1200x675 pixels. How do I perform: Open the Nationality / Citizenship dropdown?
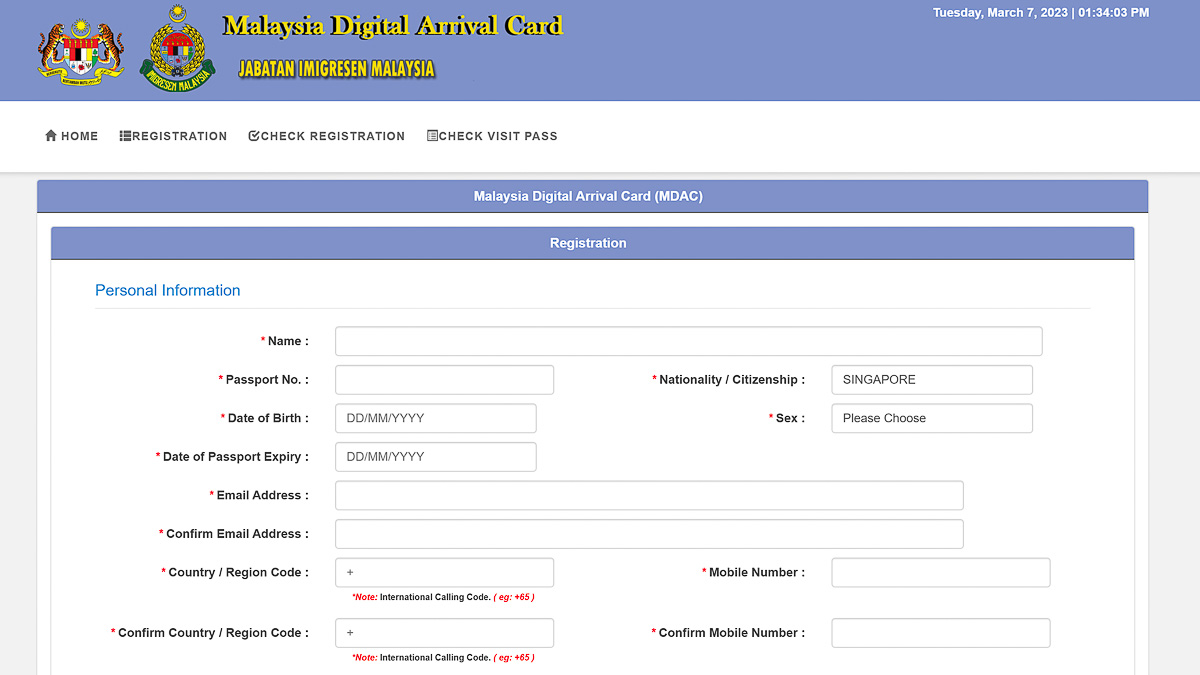click(x=931, y=380)
